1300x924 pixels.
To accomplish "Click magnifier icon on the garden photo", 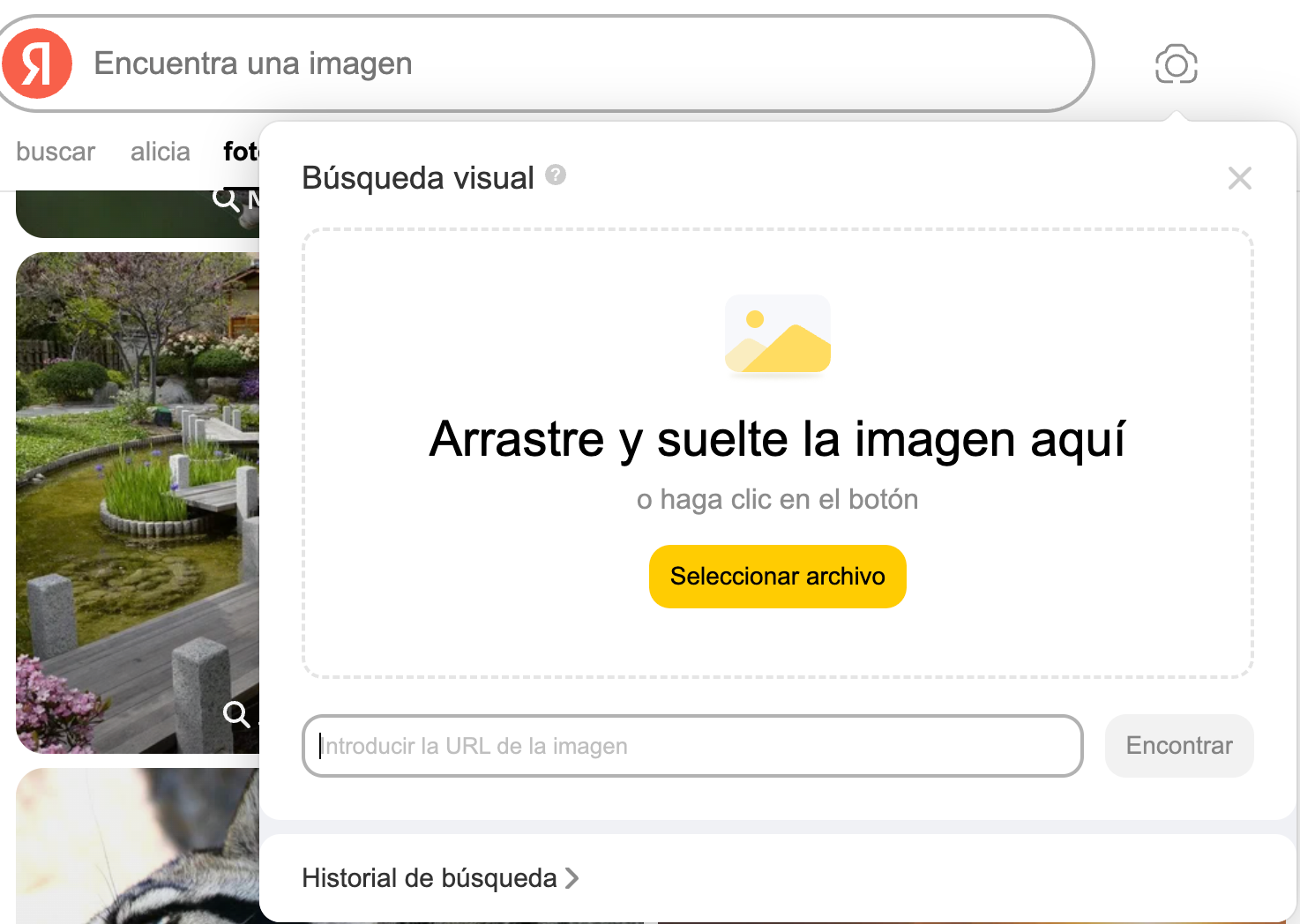I will 235,712.
